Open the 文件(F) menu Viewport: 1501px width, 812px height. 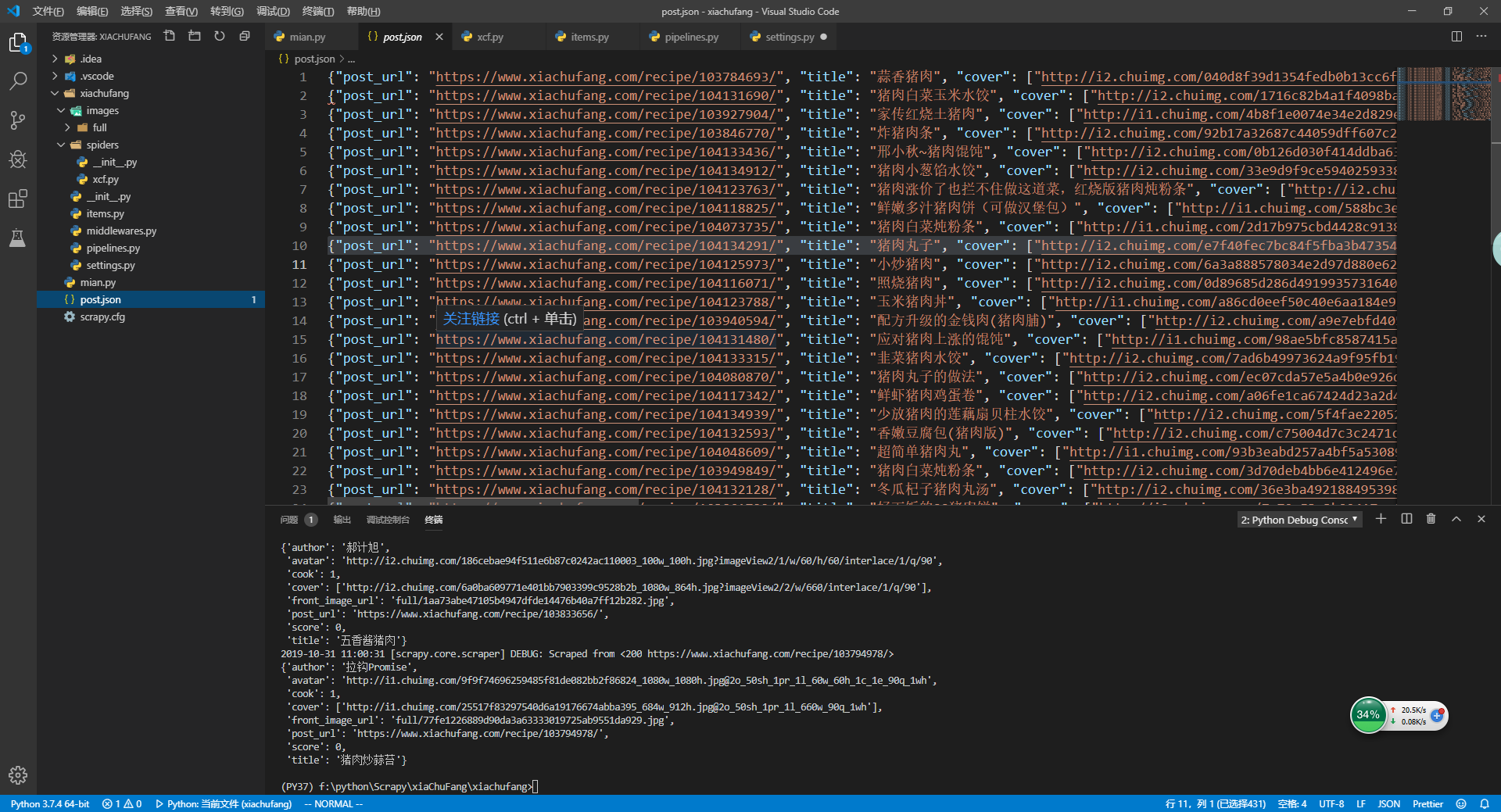48,11
